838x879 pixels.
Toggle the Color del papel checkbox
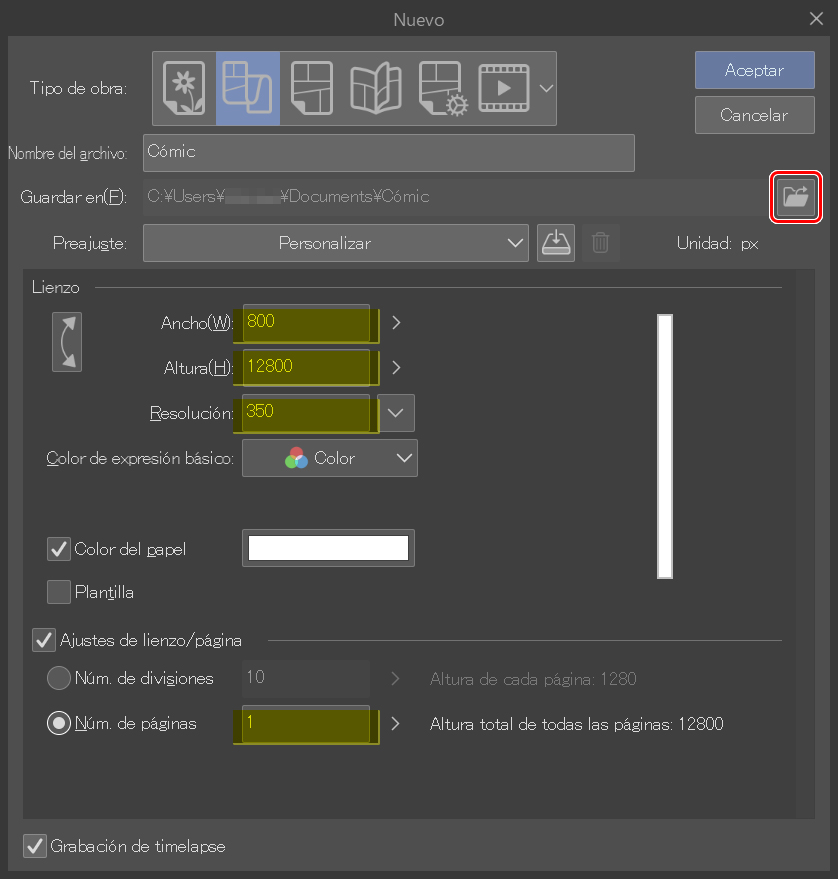(x=58, y=549)
